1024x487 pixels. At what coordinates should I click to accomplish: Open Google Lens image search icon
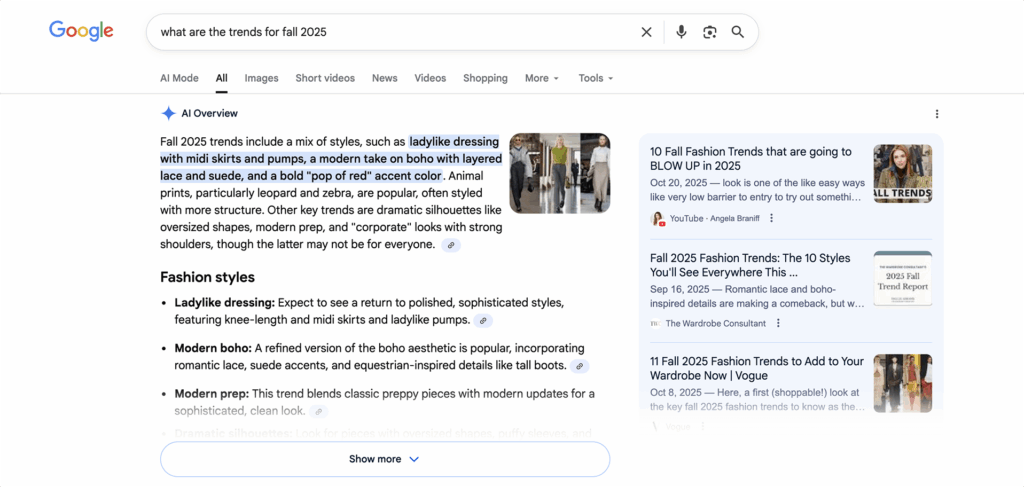click(710, 32)
